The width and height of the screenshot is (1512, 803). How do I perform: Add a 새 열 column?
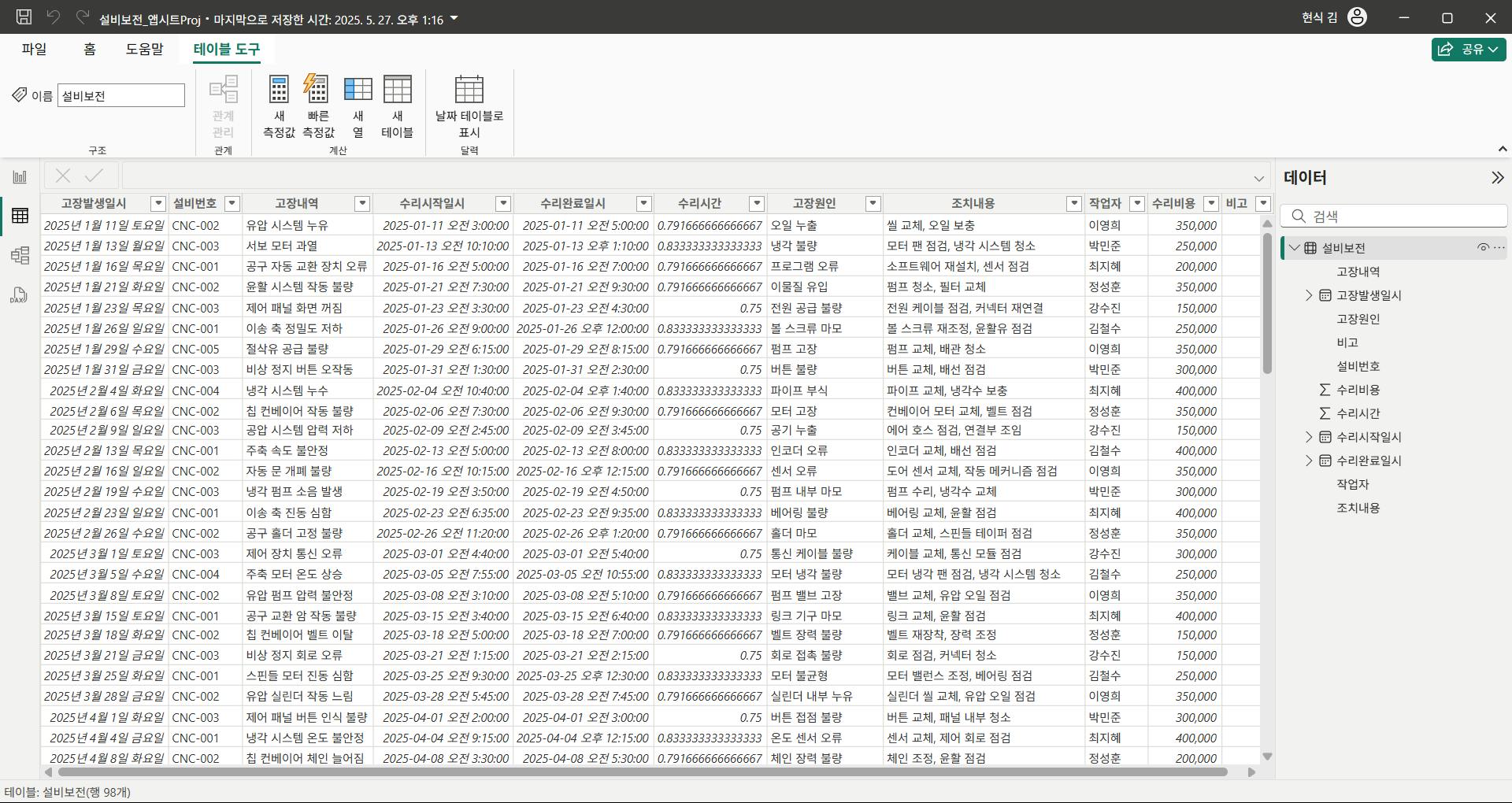(358, 106)
